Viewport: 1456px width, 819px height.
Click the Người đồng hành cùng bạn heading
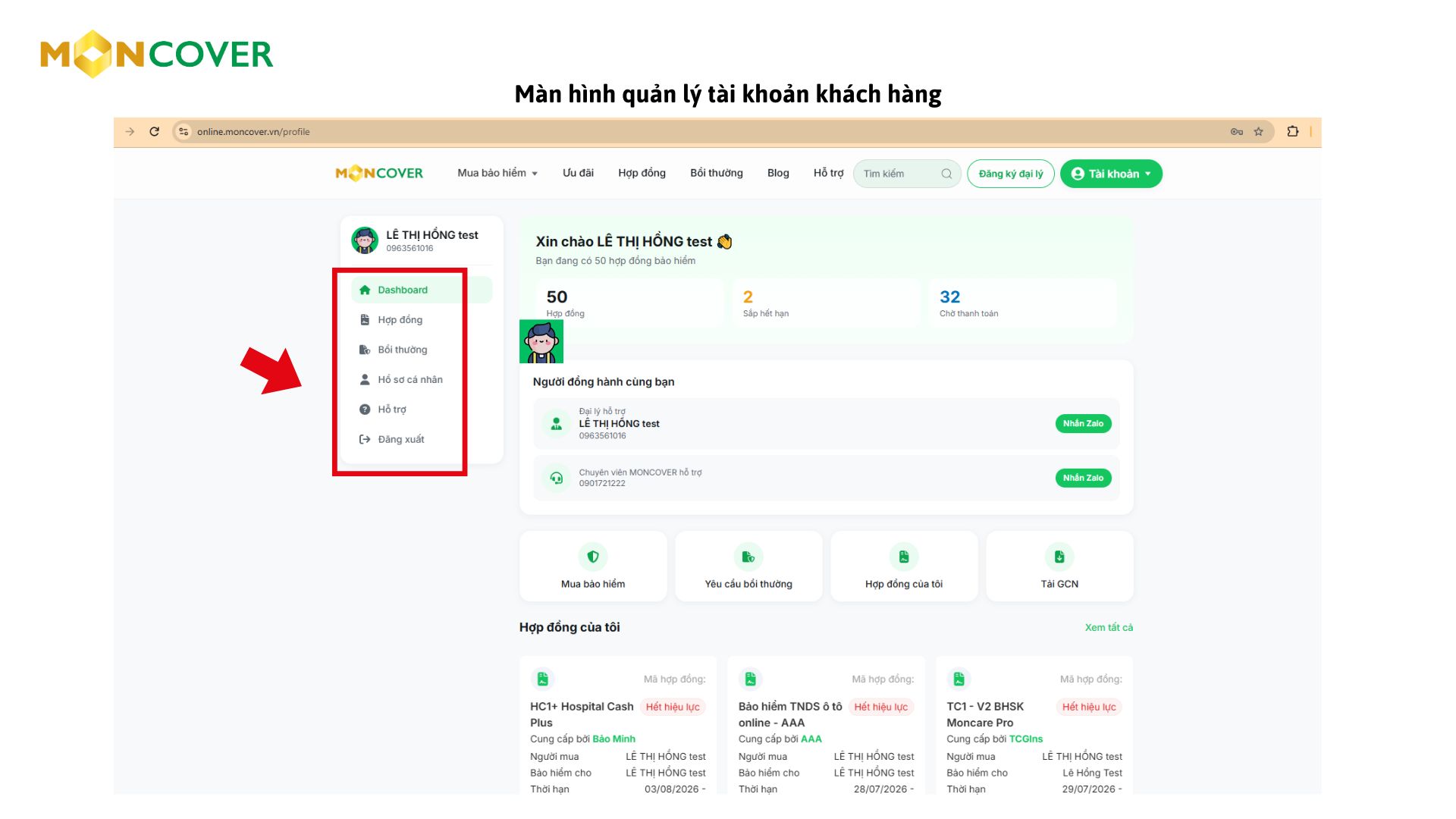604,381
